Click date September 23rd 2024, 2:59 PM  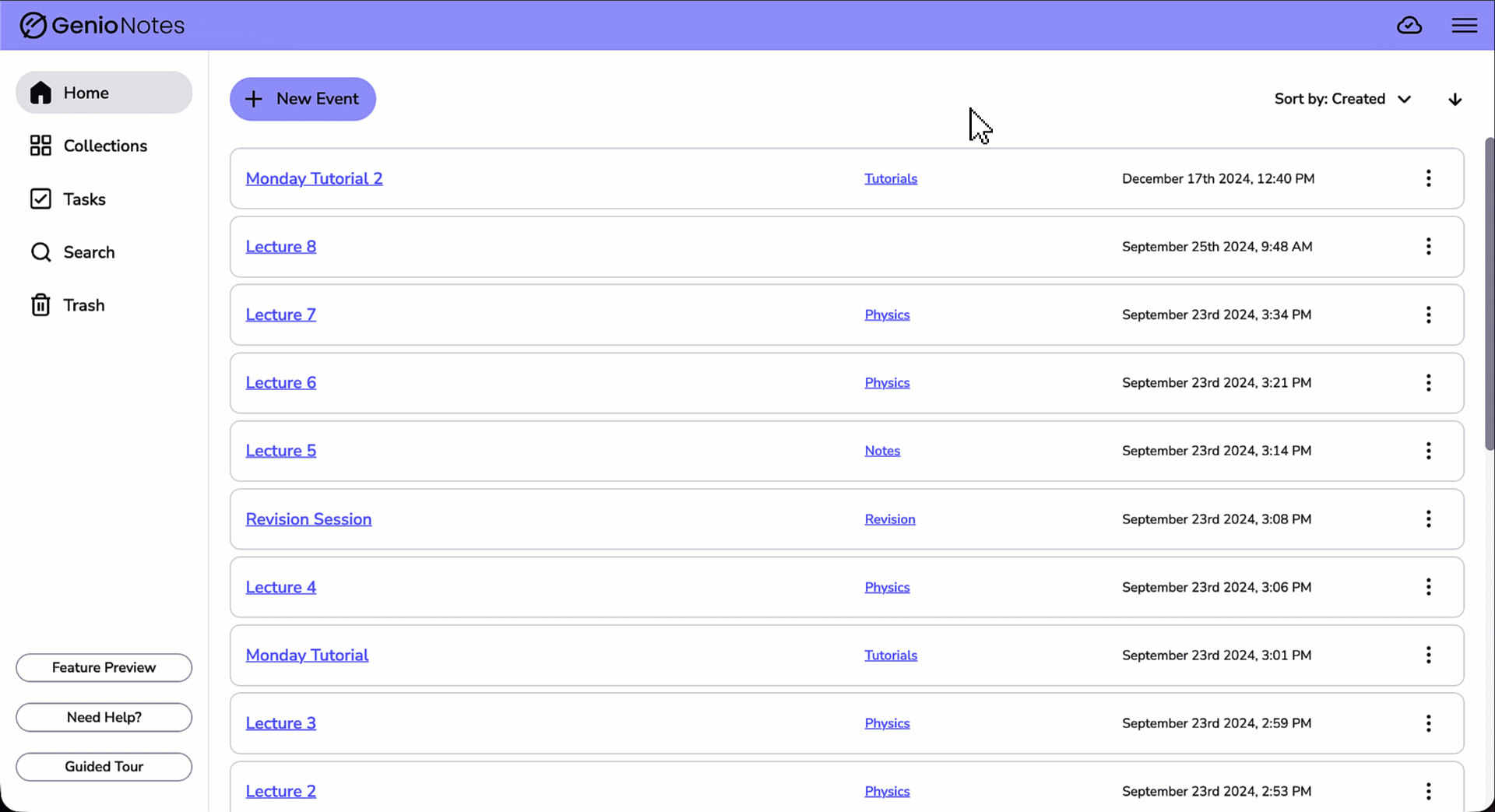pyautogui.click(x=1216, y=723)
